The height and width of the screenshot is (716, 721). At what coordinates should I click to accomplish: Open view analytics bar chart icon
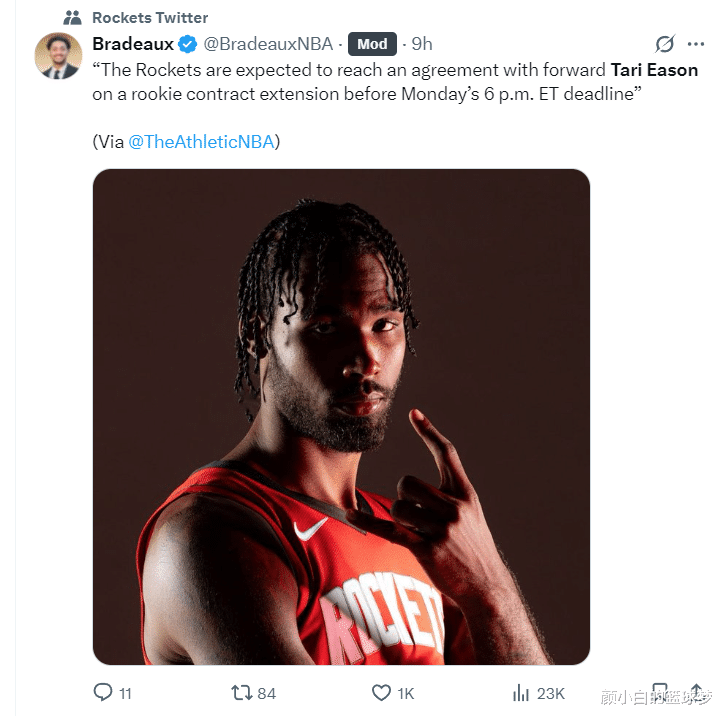pyautogui.click(x=520, y=692)
